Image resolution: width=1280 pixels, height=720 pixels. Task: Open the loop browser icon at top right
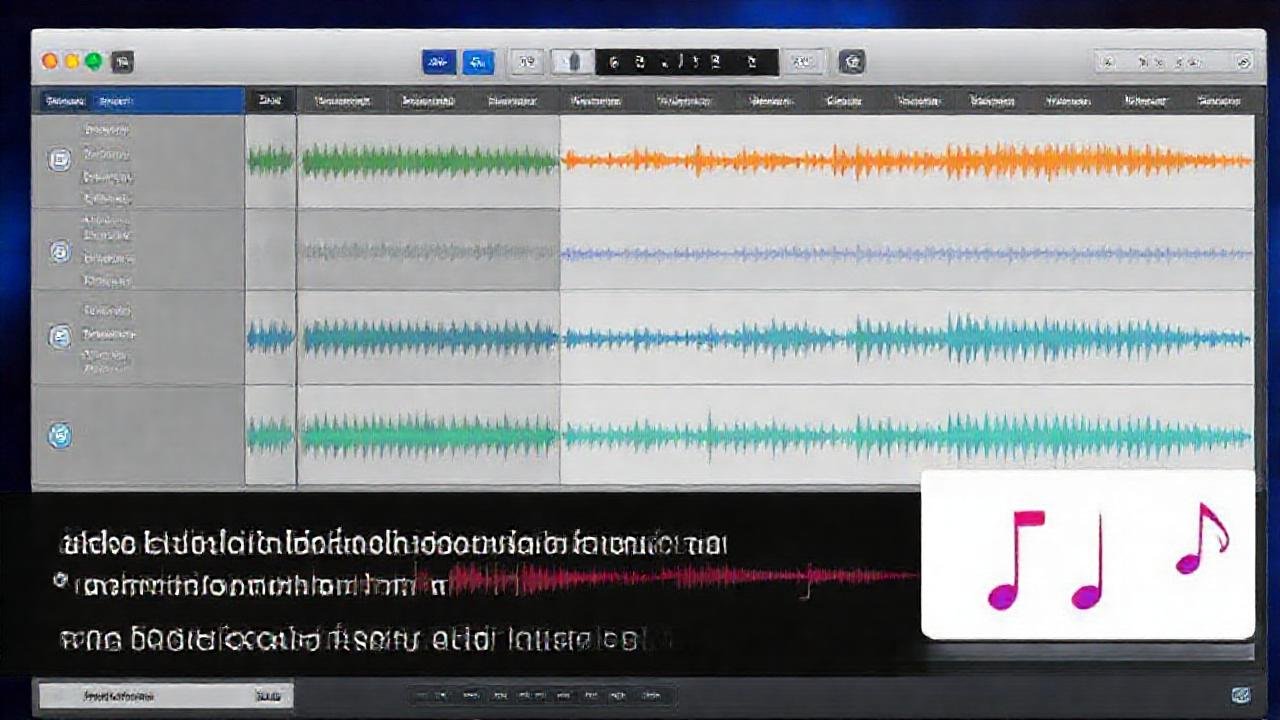click(x=1244, y=61)
